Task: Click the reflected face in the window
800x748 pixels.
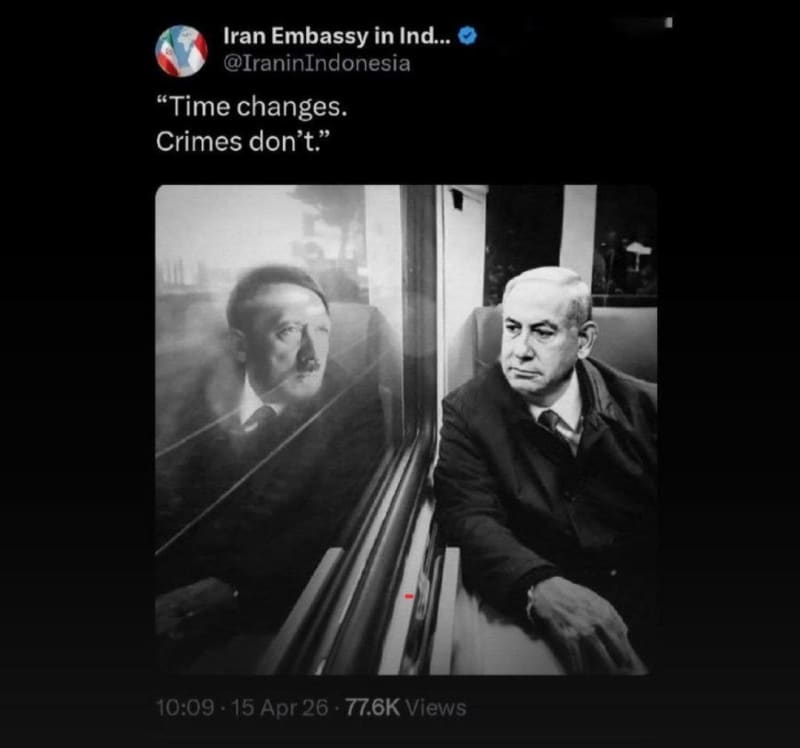Action: click(x=282, y=329)
